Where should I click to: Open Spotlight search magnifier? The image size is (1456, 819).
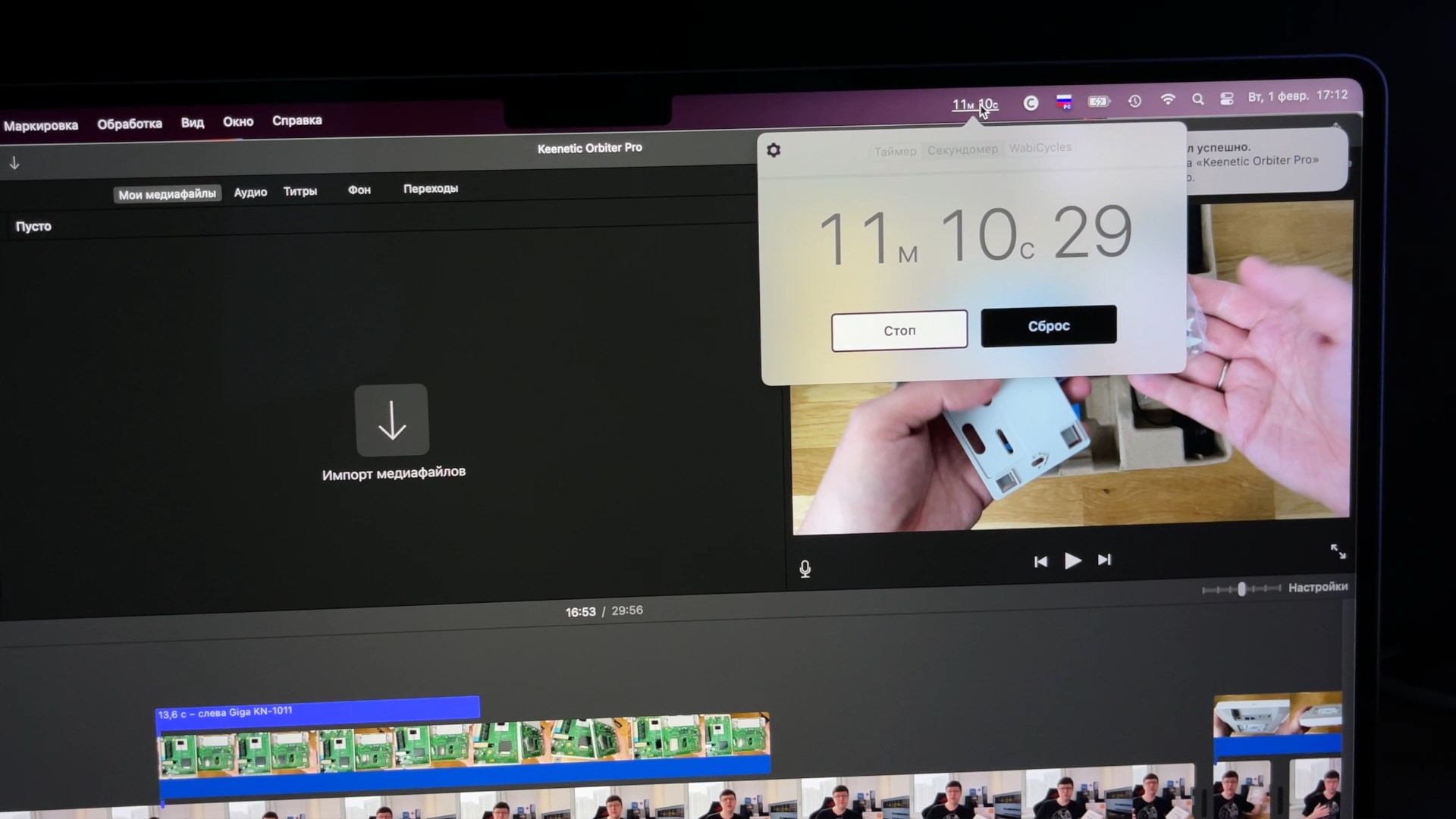(1198, 99)
